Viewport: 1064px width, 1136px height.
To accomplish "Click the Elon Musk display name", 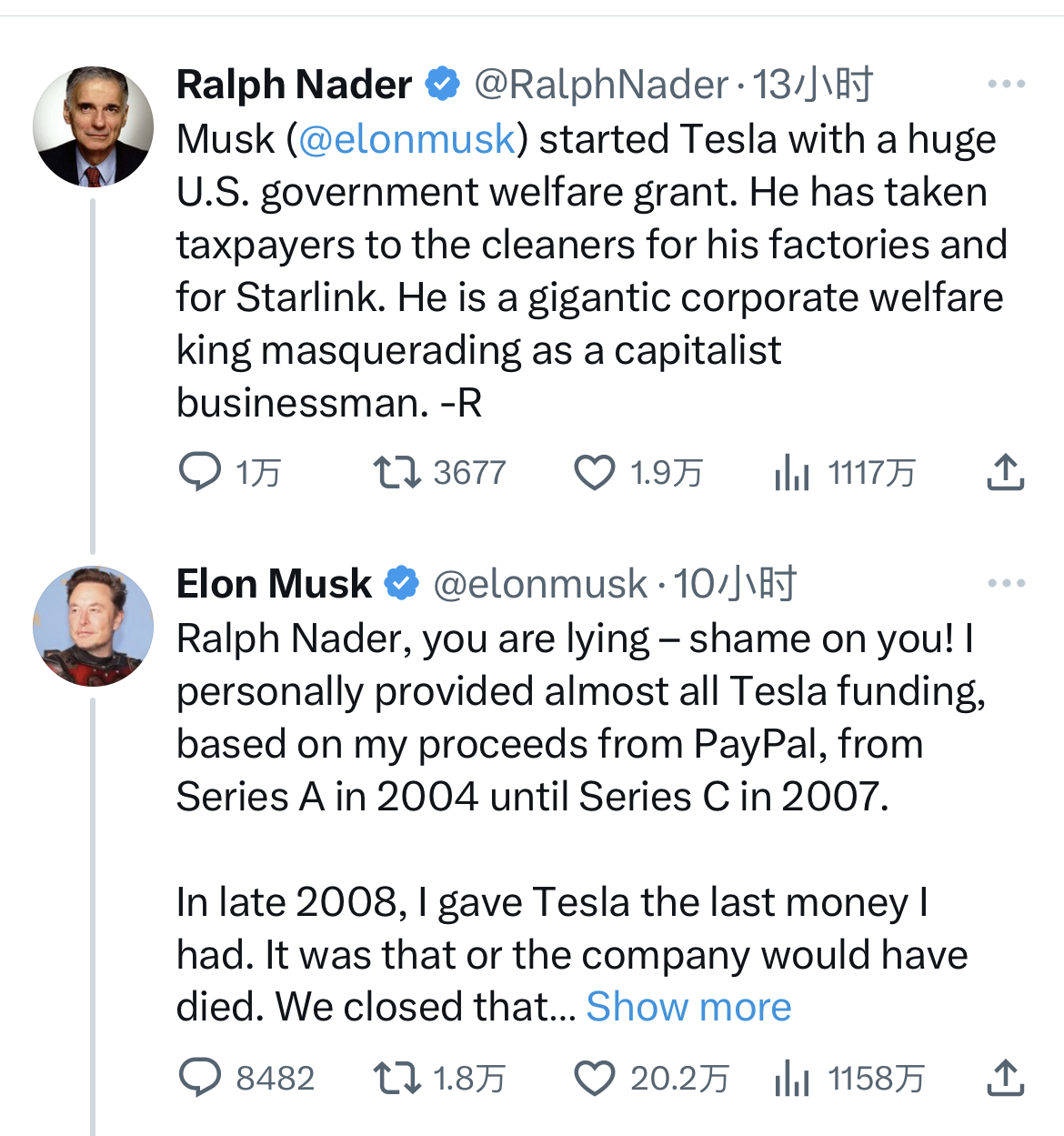I will pyautogui.click(x=274, y=584).
